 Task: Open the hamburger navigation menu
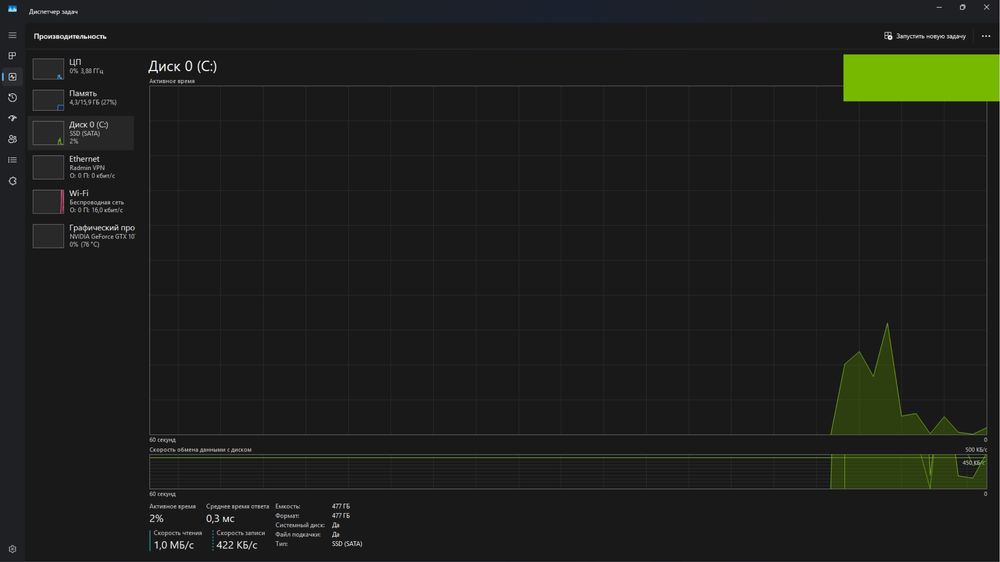12,35
